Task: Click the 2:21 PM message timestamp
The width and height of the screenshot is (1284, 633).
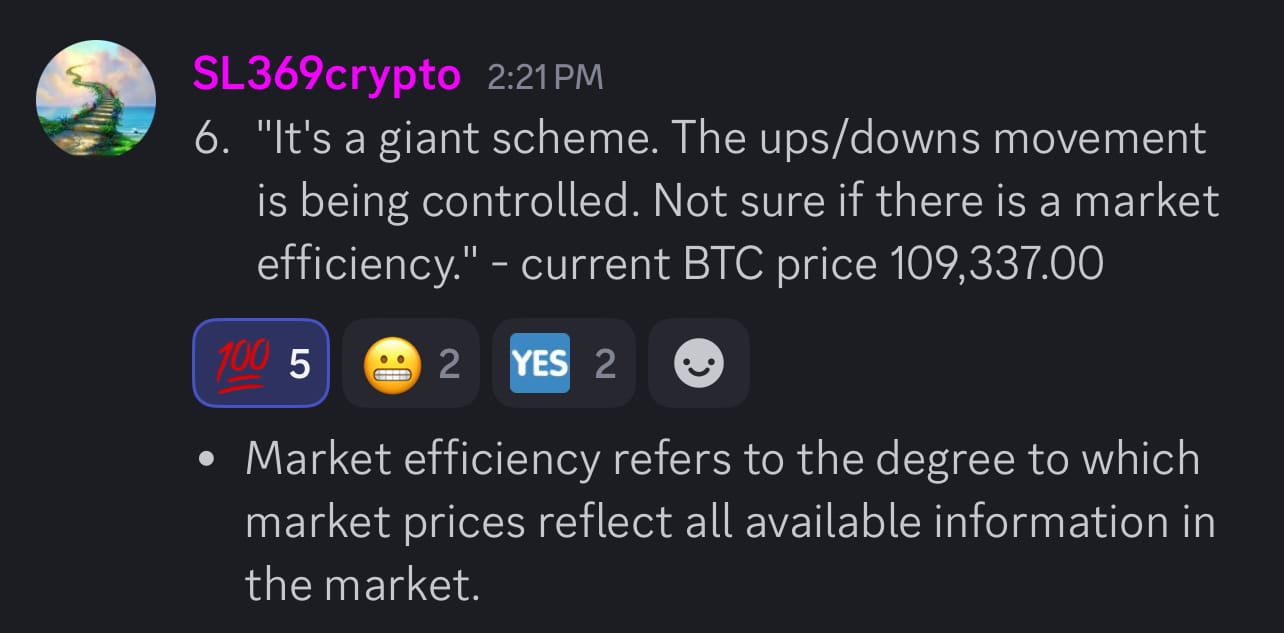Action: point(545,77)
